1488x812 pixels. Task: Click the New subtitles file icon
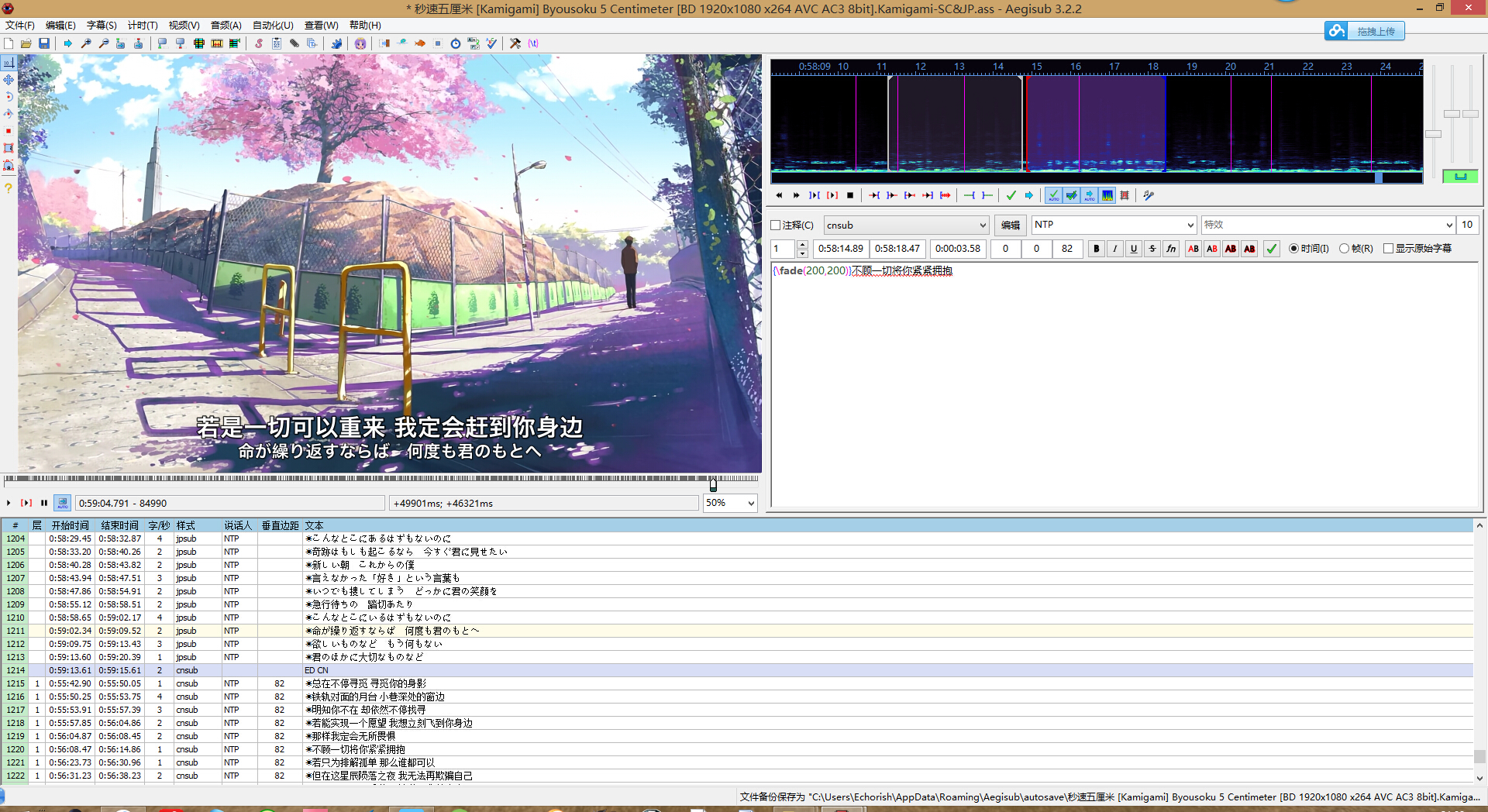[x=9, y=43]
